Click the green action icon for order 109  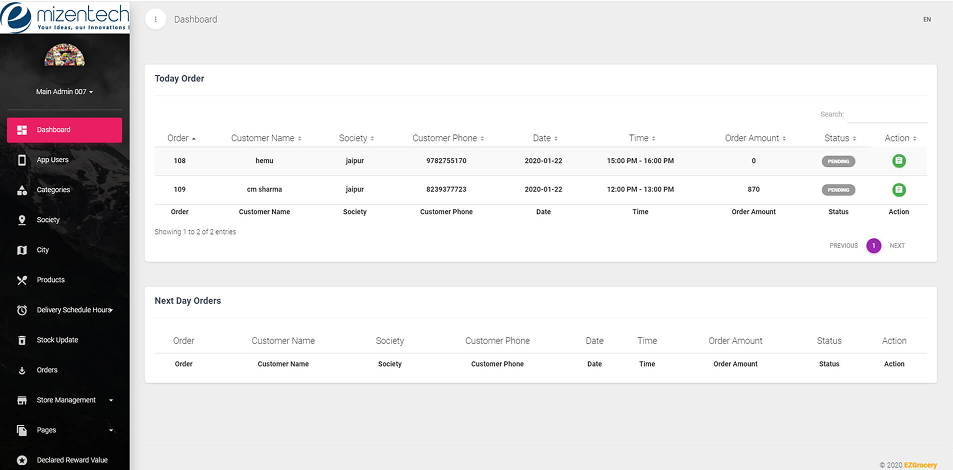tap(898, 190)
